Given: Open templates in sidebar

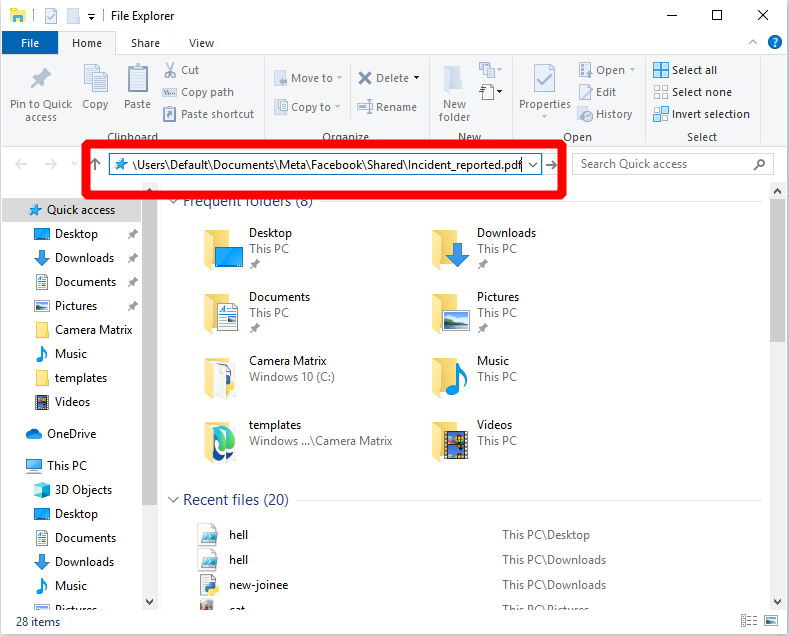Looking at the screenshot, I should tap(71, 378).
